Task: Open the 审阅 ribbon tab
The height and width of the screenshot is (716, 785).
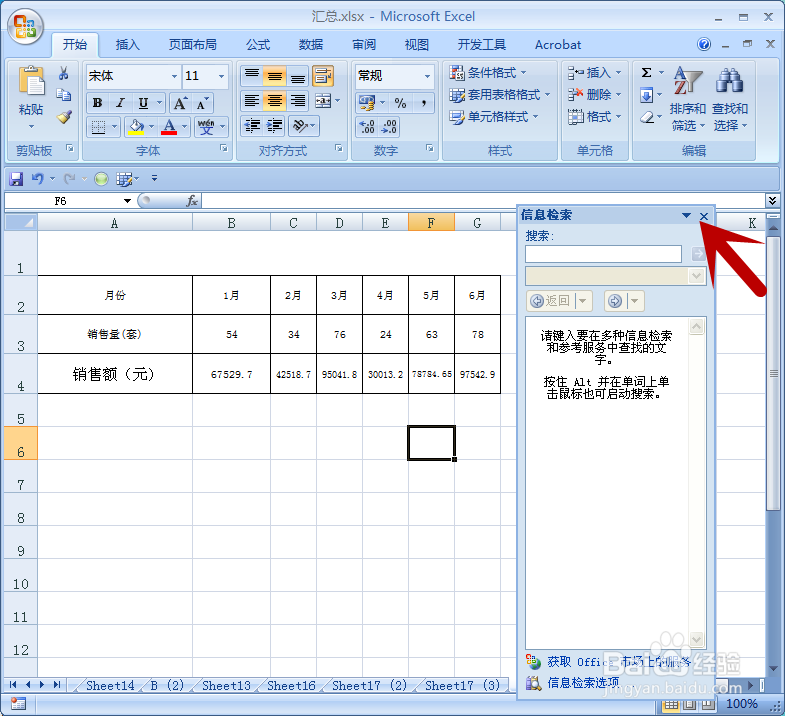Action: 364,45
